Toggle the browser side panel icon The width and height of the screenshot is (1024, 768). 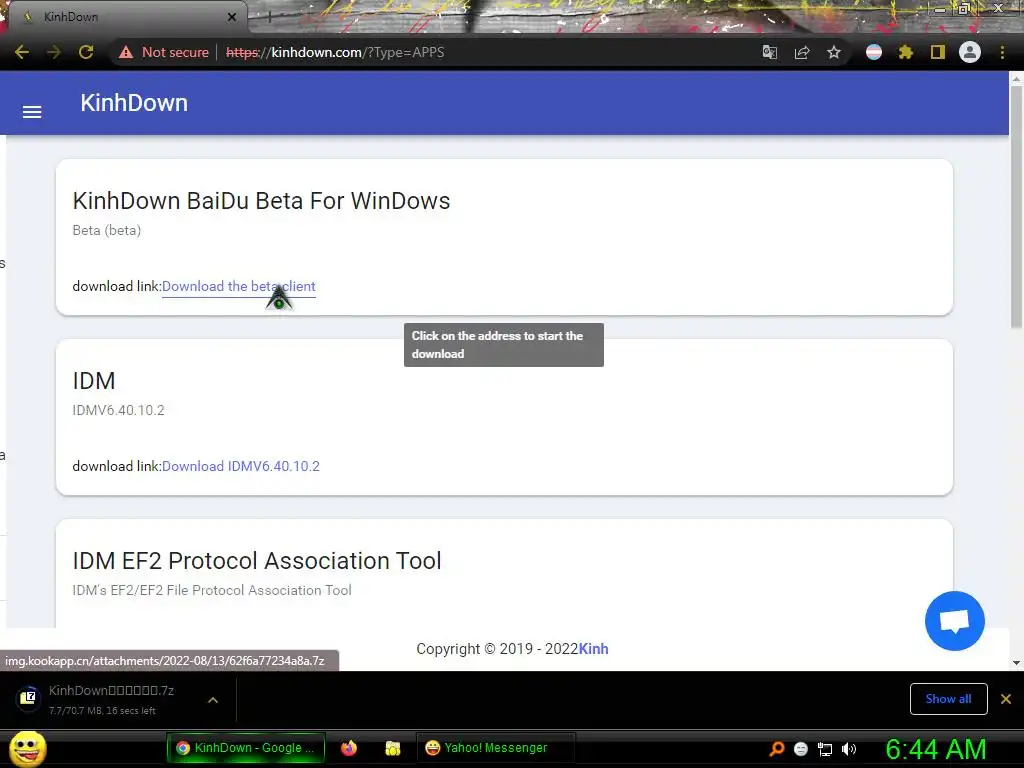(938, 52)
